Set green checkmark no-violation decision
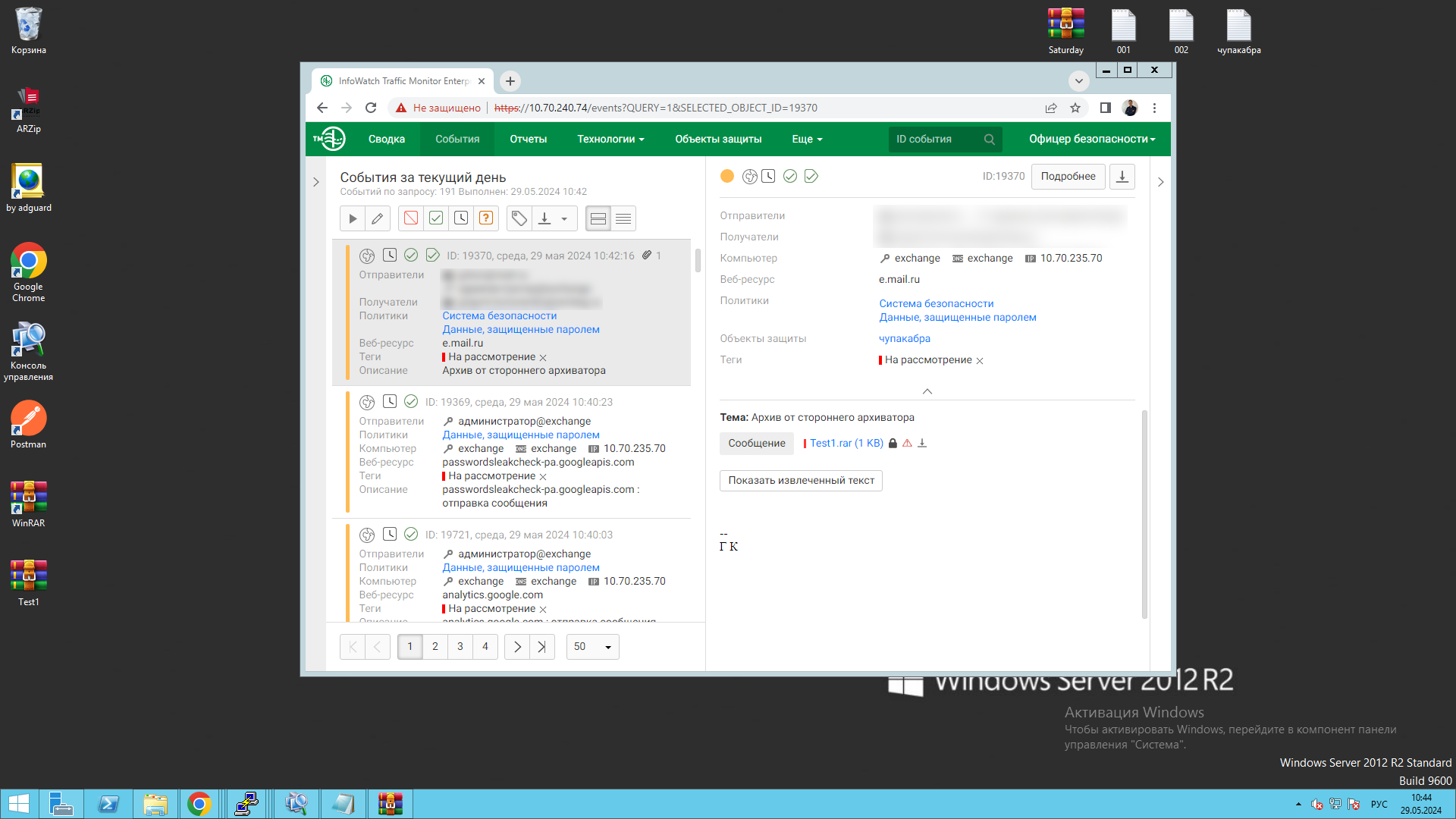This screenshot has width=1456, height=819. click(436, 218)
